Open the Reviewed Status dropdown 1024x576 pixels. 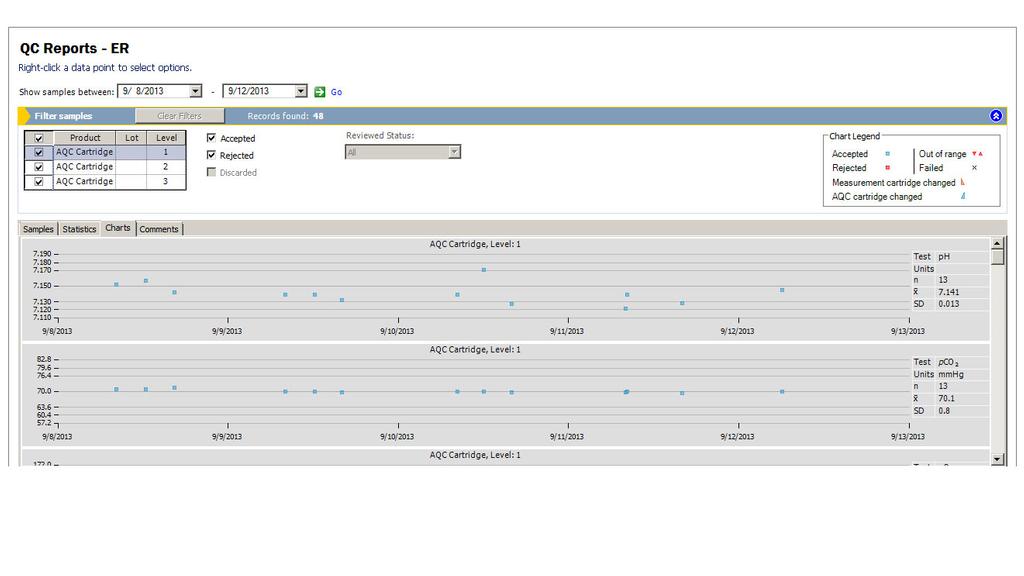pyautogui.click(x=453, y=151)
